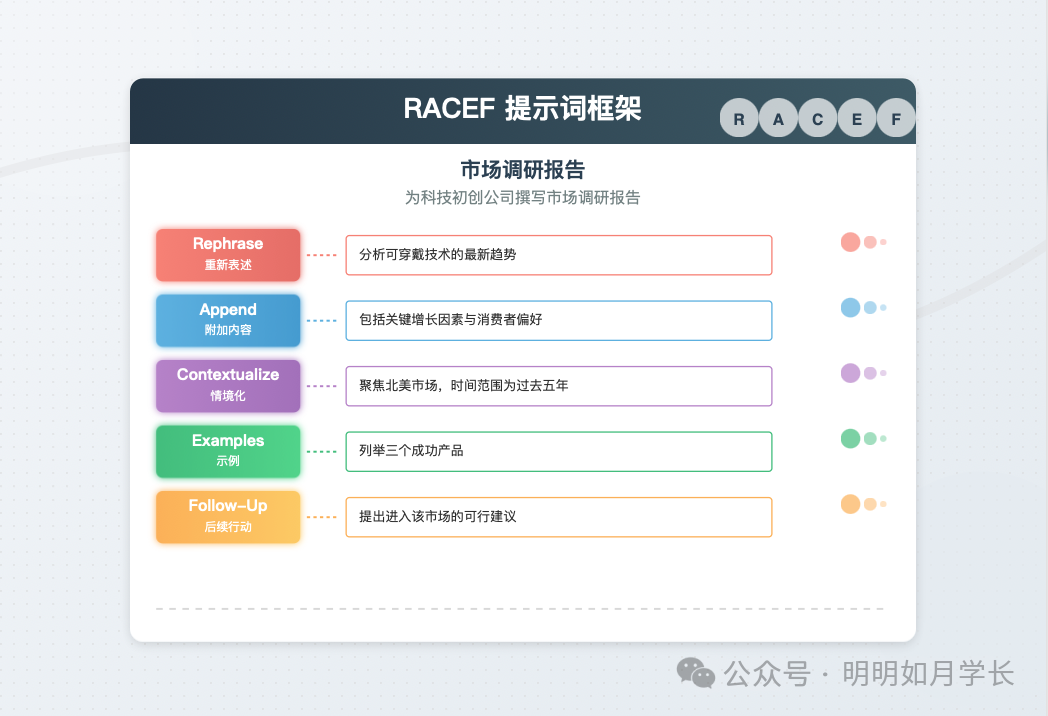
Task: Click the blue dots beside the Append row
Action: point(864,308)
